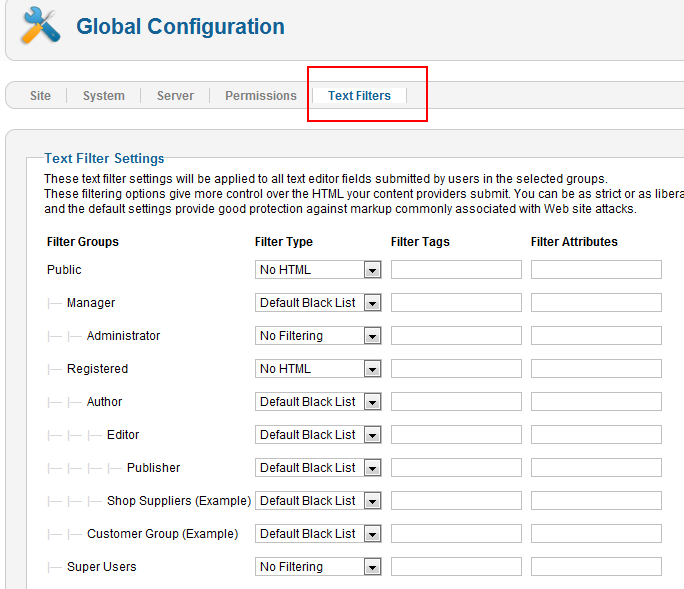Click the Global Configuration wrench icon
This screenshot has width=684, height=589.
point(40,26)
